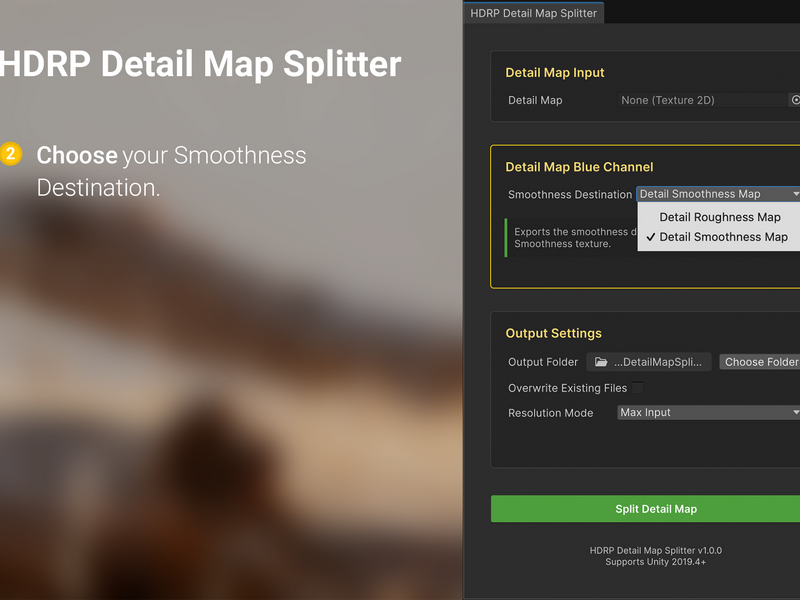Expand the Resolution Mode dropdown showing Max Input

[x=708, y=412]
